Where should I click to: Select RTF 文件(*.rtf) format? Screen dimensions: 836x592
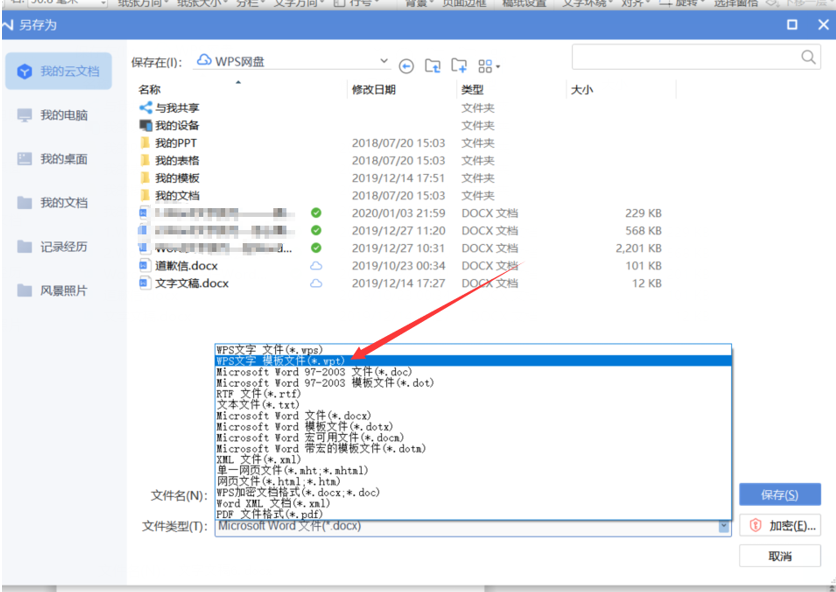coord(473,394)
